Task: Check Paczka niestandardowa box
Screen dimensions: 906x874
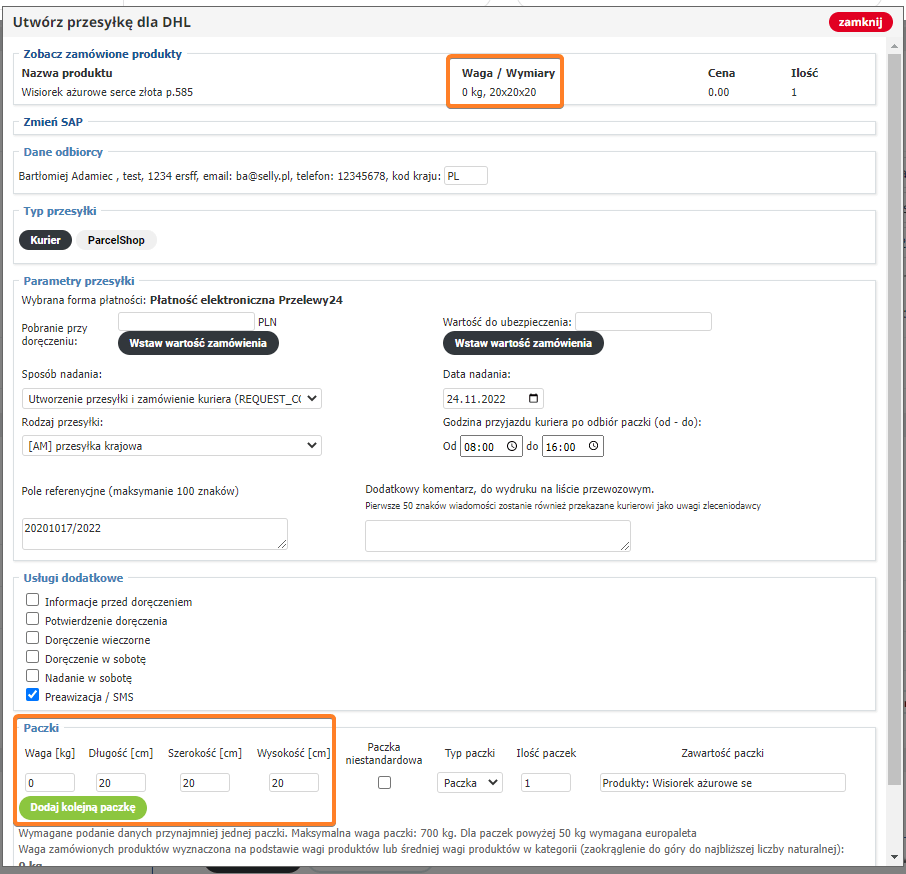Action: point(384,783)
